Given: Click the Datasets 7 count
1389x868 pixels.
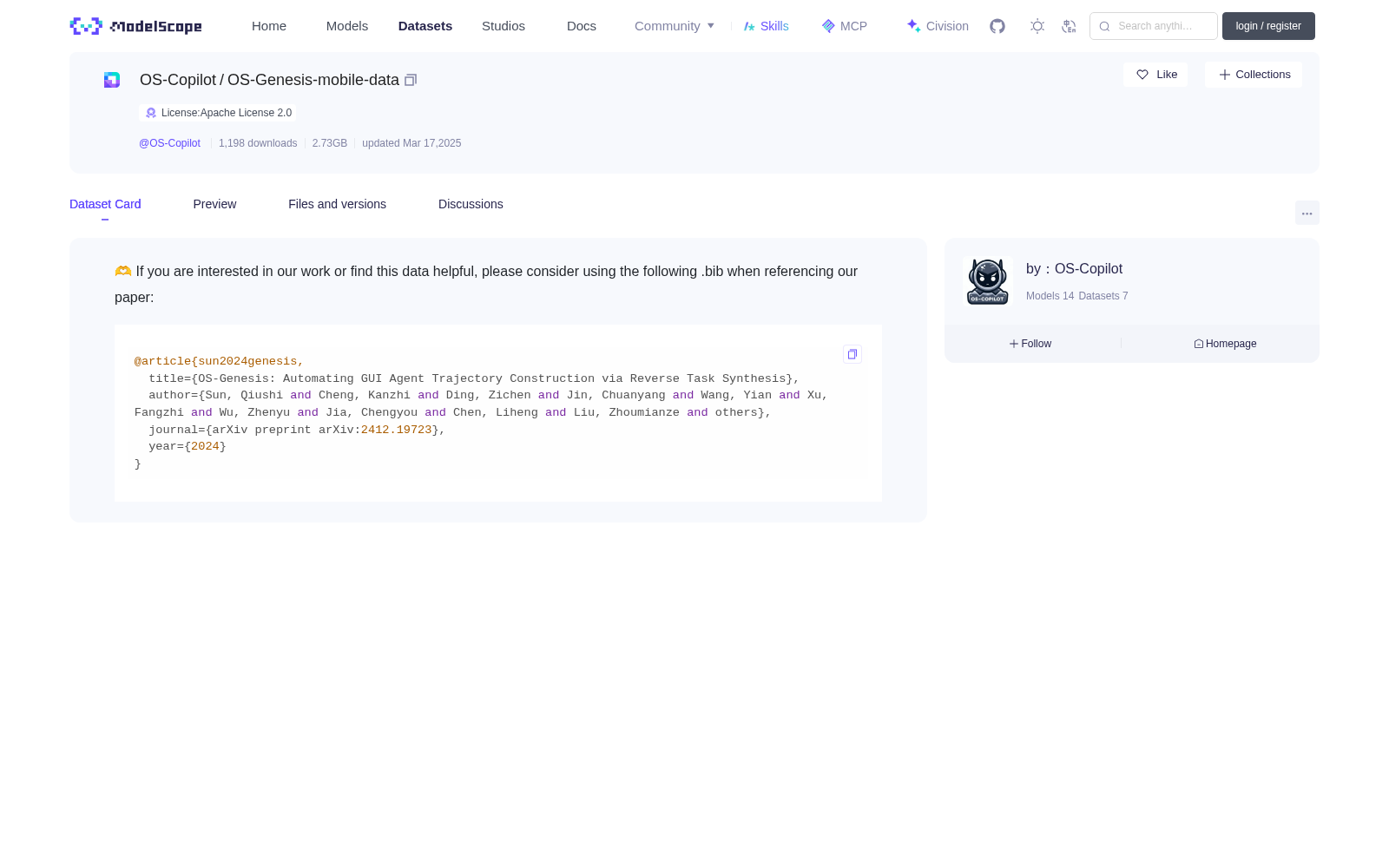Looking at the screenshot, I should (x=1103, y=296).
